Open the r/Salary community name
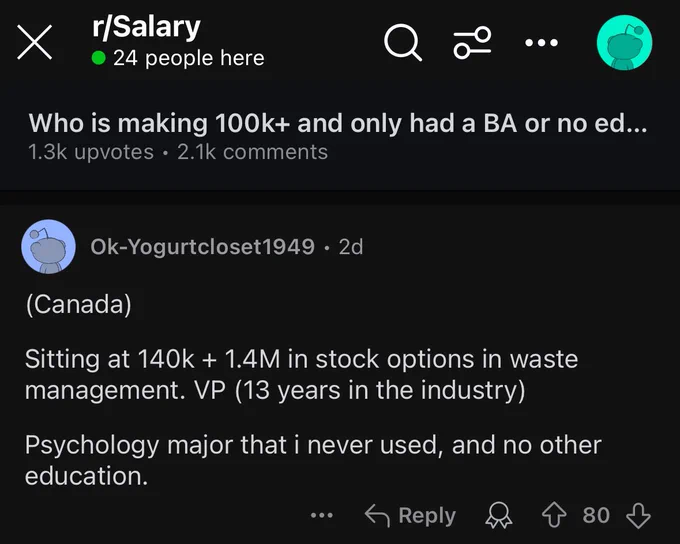The image size is (680, 544). [146, 27]
